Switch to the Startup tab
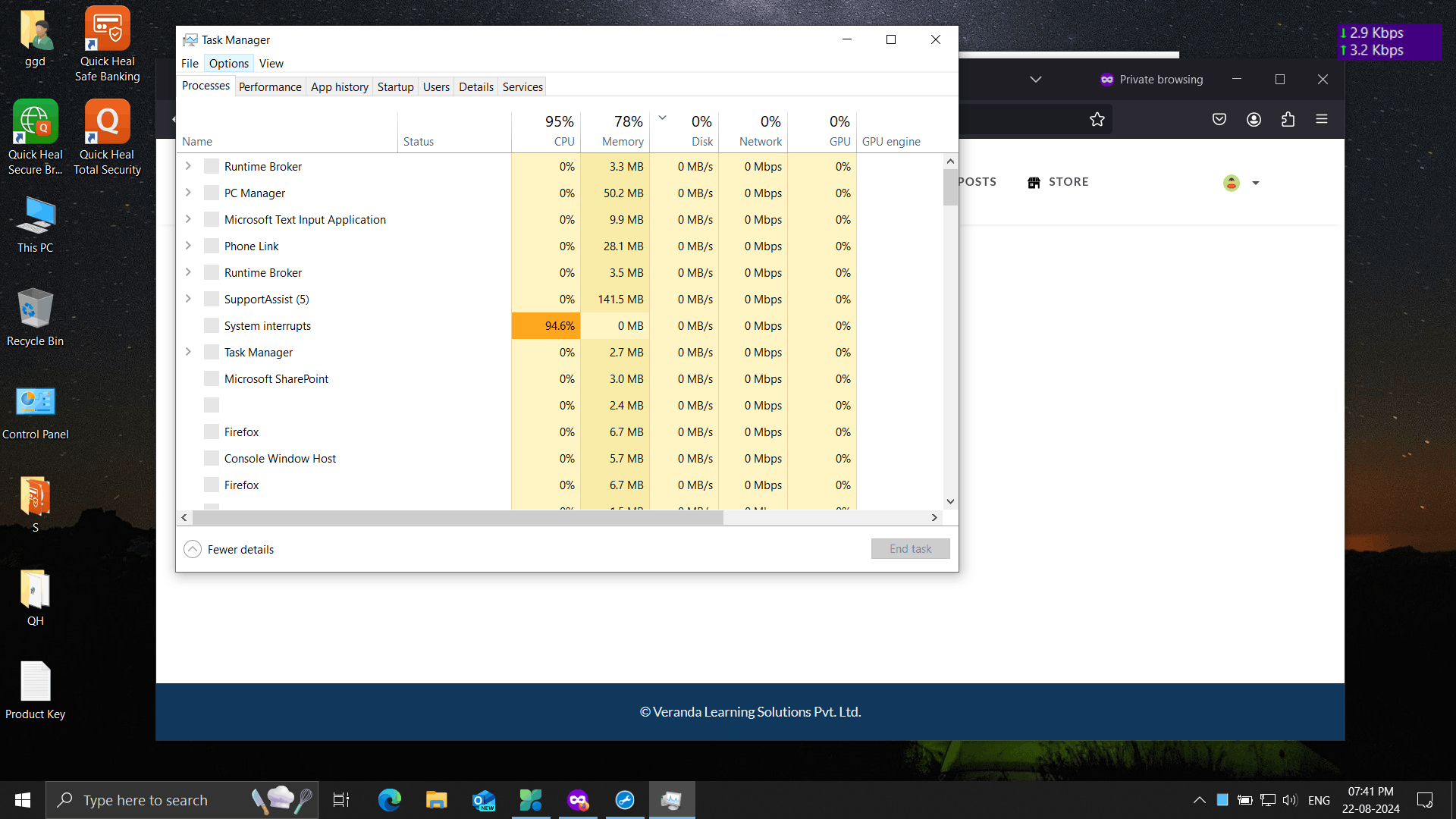This screenshot has height=819, width=1456. click(x=396, y=86)
